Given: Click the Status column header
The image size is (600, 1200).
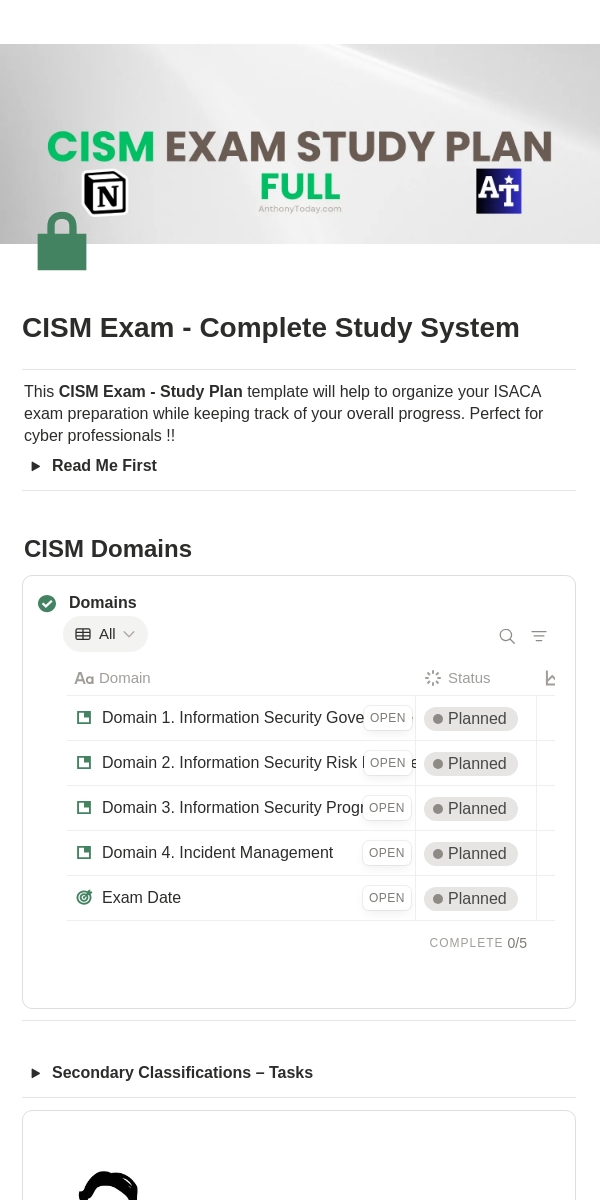Looking at the screenshot, I should coord(458,678).
